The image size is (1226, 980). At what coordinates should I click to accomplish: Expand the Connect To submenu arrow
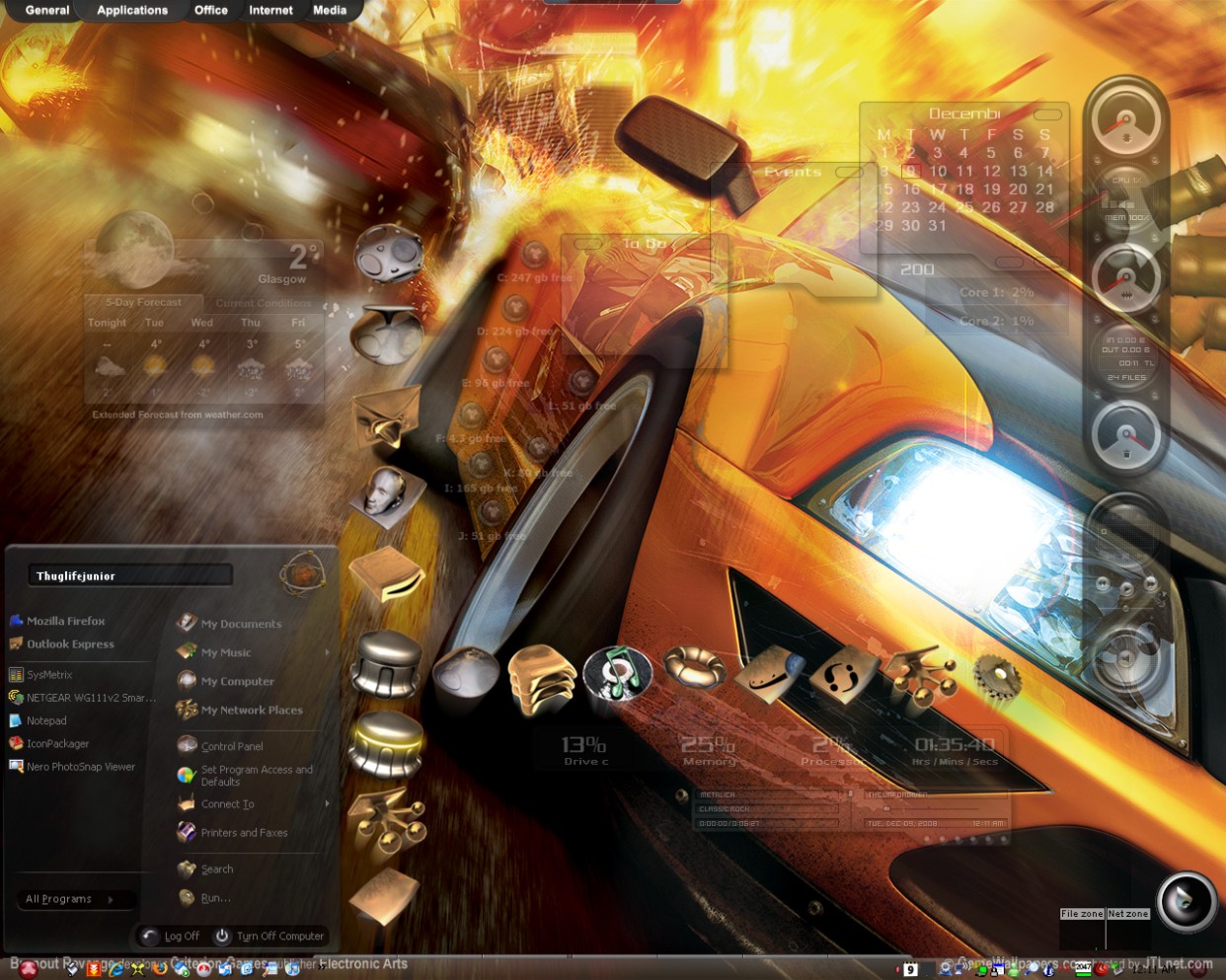pyautogui.click(x=327, y=803)
